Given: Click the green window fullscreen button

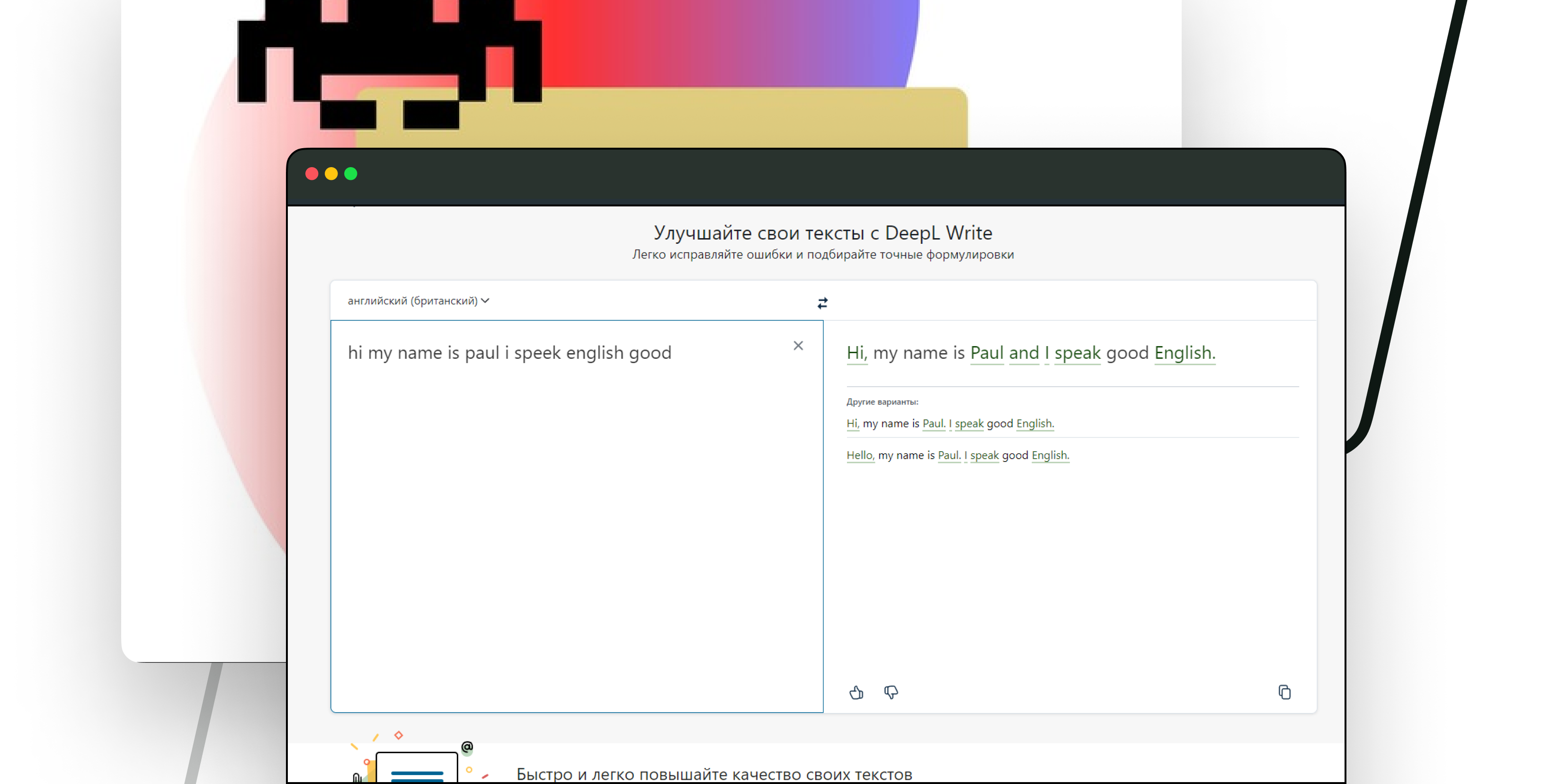Looking at the screenshot, I should (351, 174).
